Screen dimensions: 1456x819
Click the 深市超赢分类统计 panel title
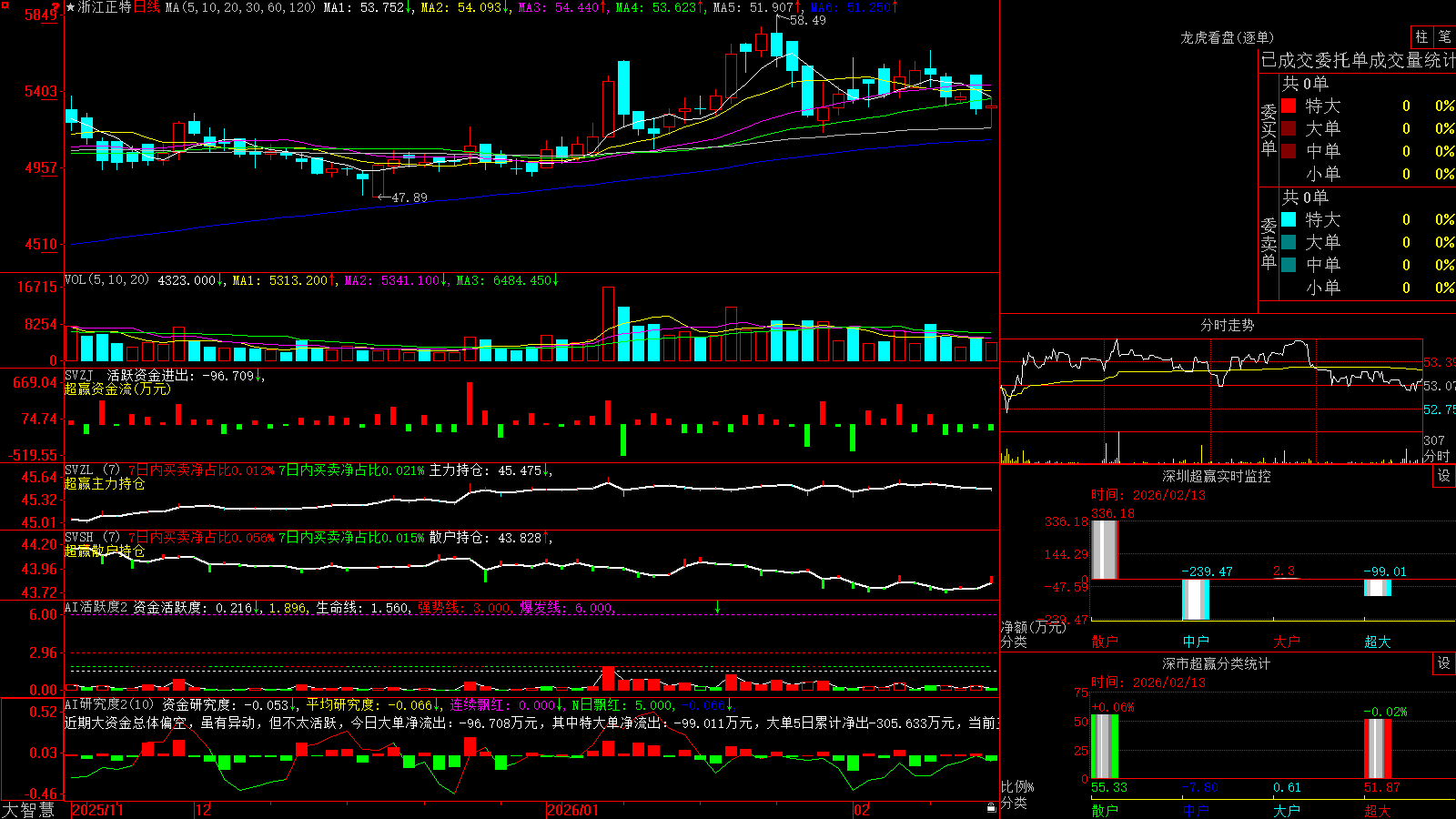(1217, 663)
